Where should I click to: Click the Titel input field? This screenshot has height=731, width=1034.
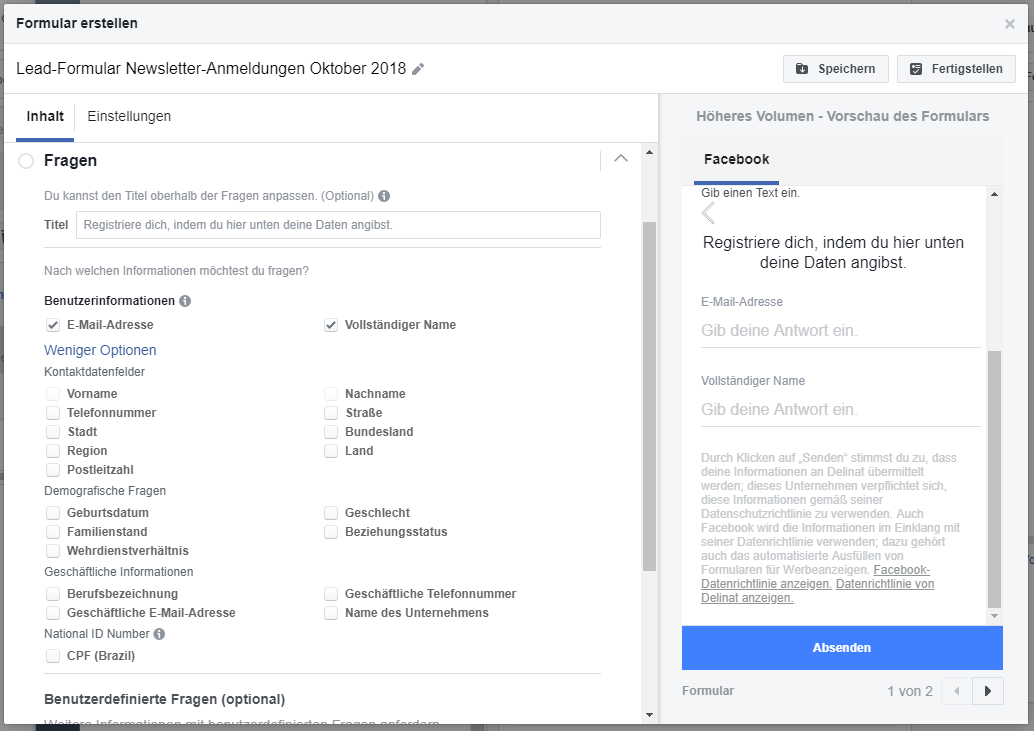[338, 225]
